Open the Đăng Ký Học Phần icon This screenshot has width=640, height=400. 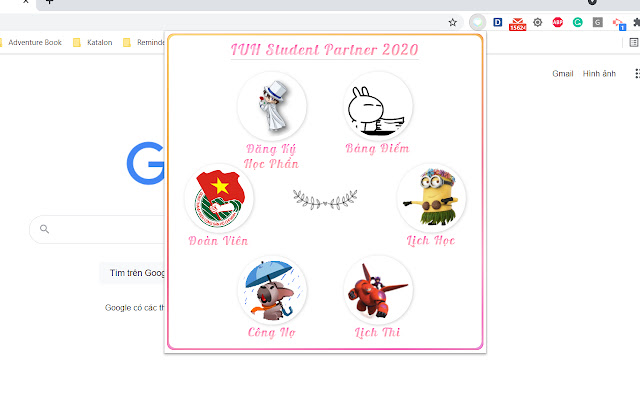(x=272, y=106)
